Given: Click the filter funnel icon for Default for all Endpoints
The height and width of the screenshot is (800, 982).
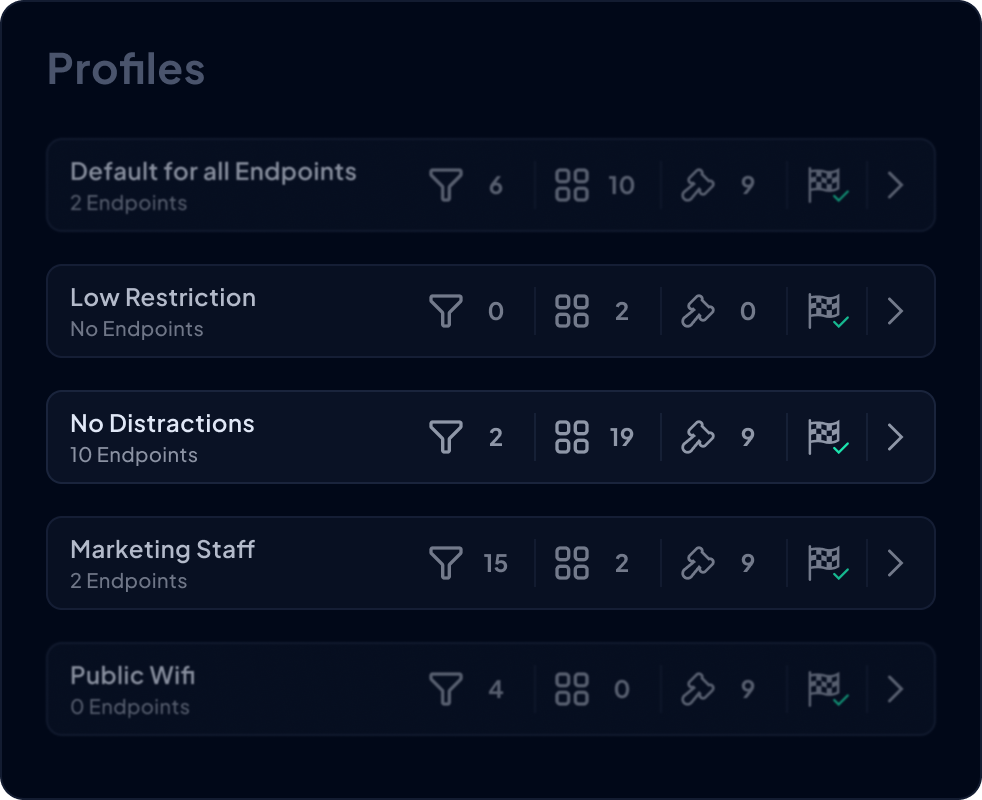Looking at the screenshot, I should tap(446, 185).
